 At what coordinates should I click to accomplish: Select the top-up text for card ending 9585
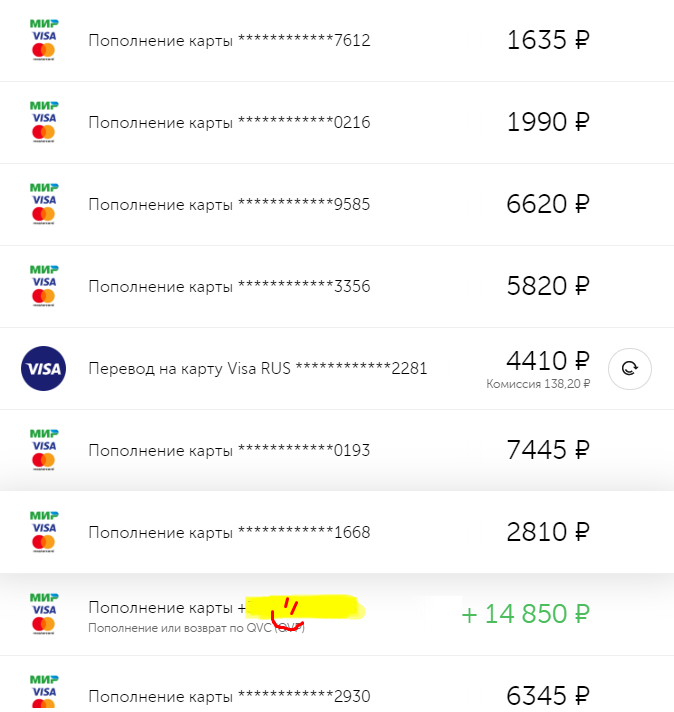coord(229,205)
